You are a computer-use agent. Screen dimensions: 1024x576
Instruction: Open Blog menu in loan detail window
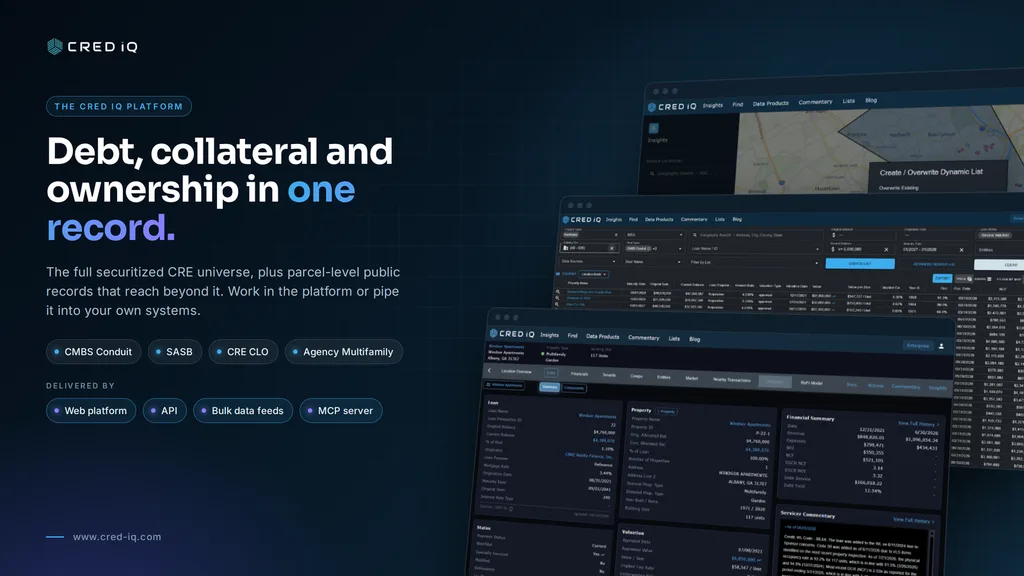[694, 339]
